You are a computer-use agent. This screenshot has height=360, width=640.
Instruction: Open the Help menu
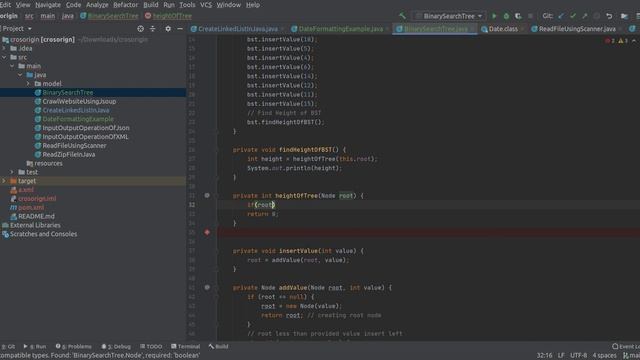pyautogui.click(x=253, y=5)
